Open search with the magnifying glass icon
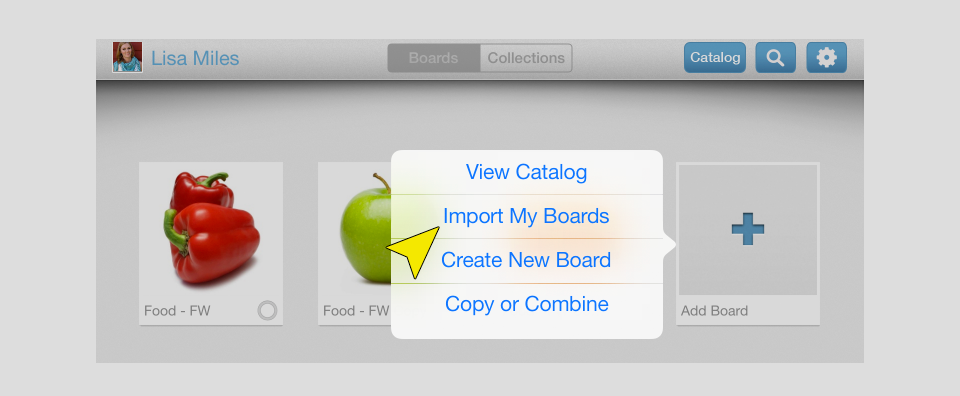 pyautogui.click(x=775, y=58)
